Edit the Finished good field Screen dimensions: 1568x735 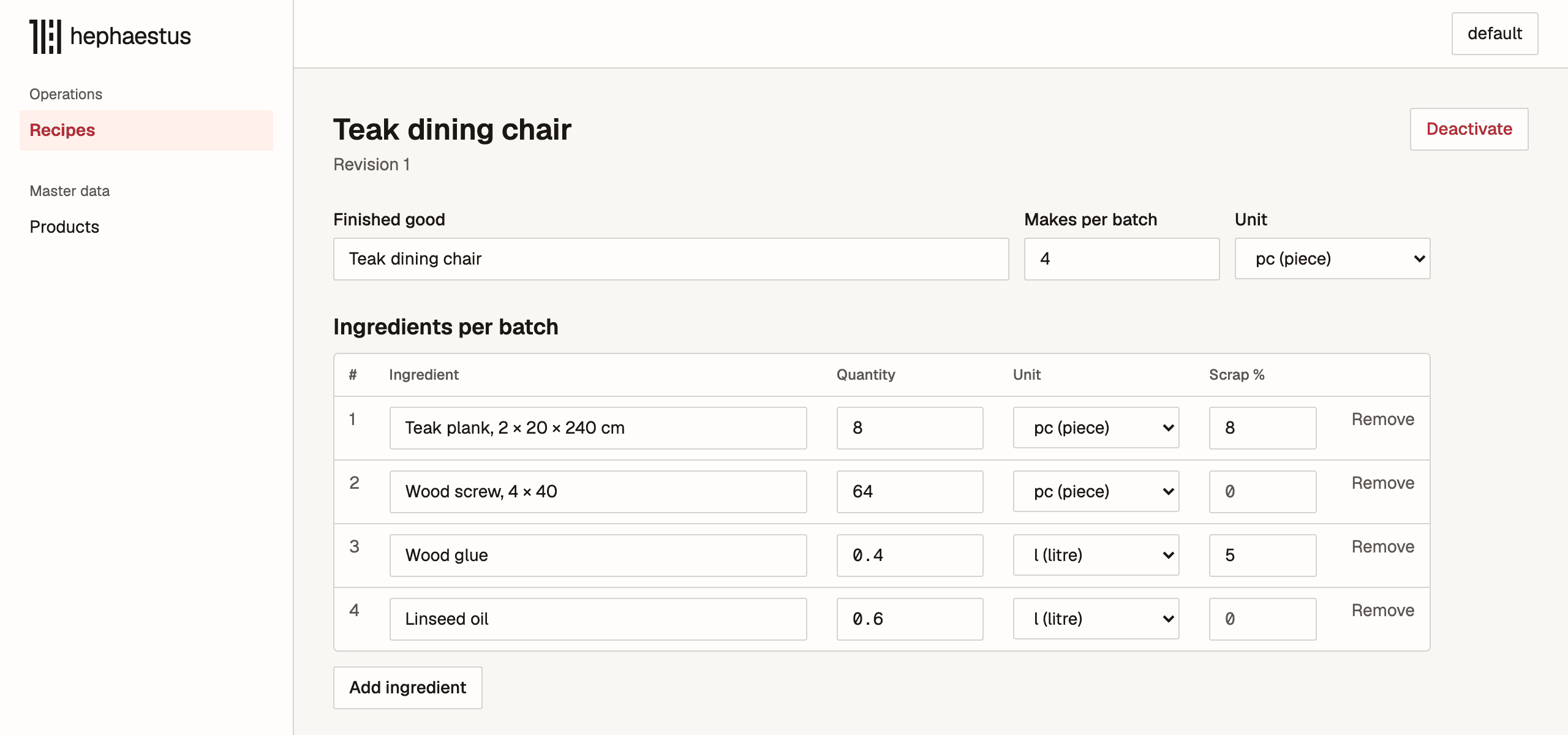(671, 259)
